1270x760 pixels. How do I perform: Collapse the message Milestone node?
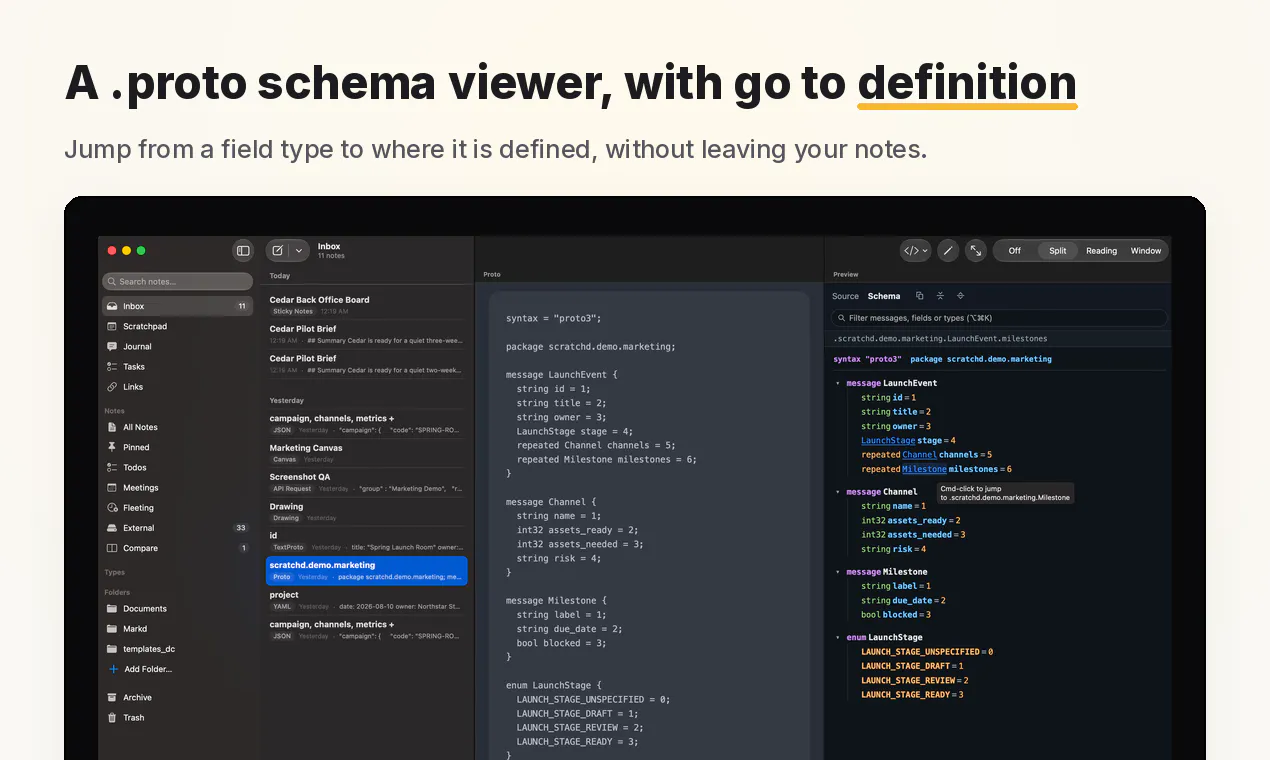click(x=838, y=572)
